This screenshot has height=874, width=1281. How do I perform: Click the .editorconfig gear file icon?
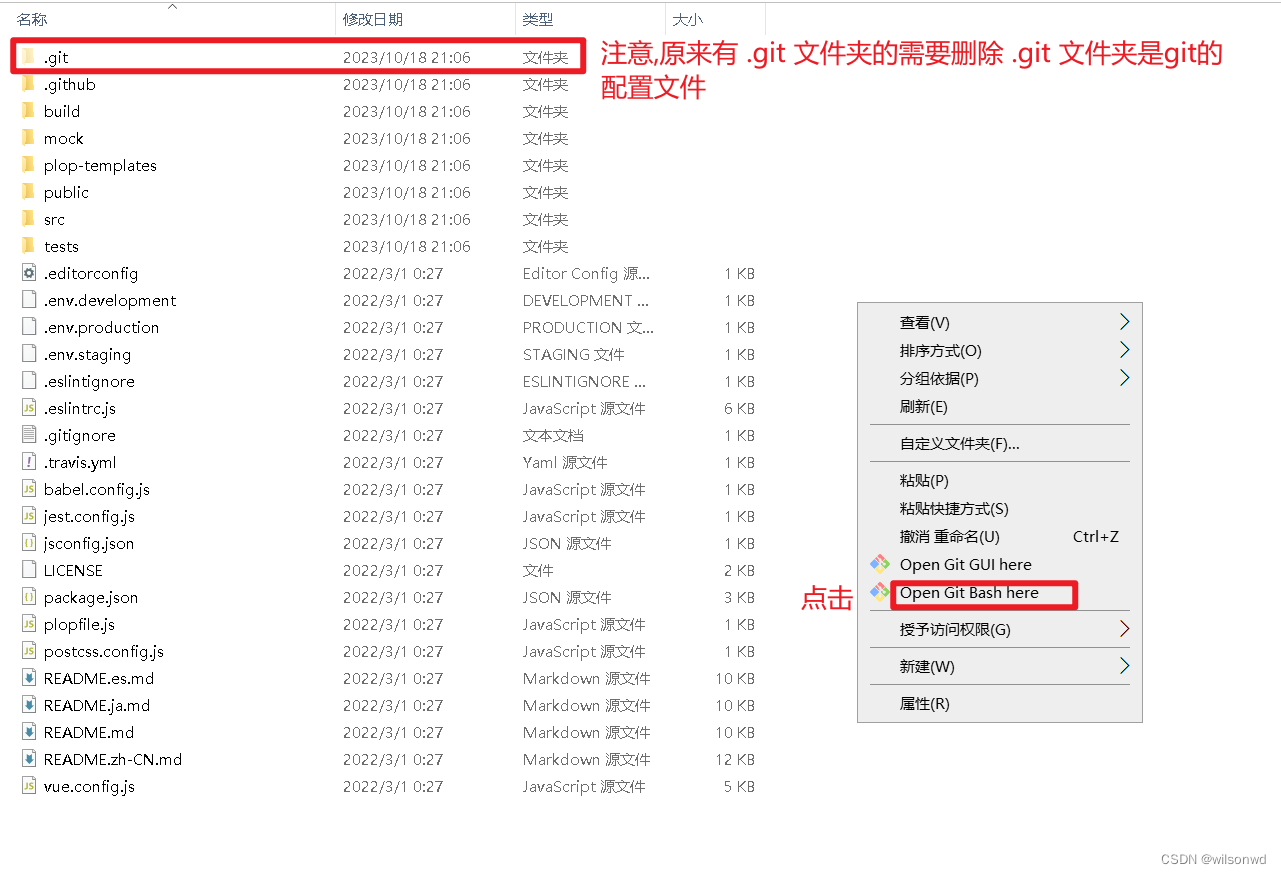click(28, 273)
